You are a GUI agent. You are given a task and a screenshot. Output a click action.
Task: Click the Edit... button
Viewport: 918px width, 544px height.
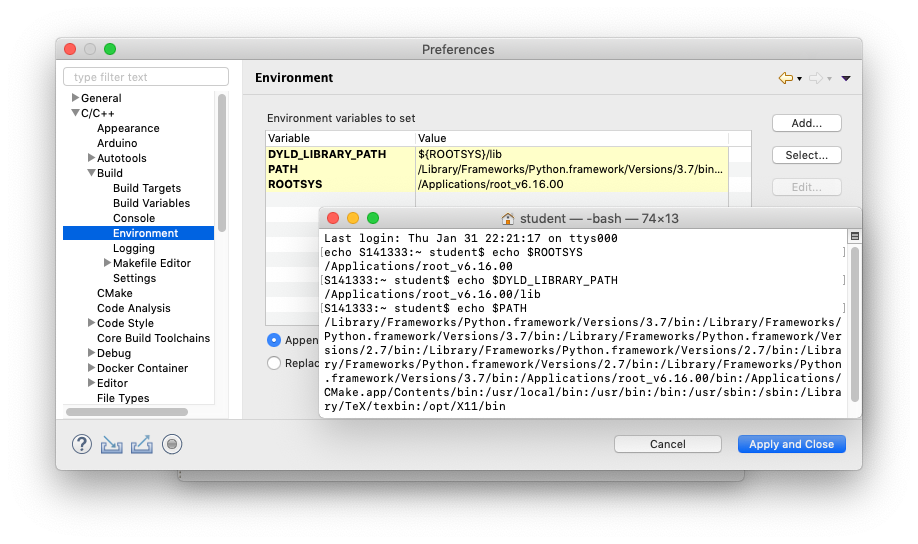[807, 187]
